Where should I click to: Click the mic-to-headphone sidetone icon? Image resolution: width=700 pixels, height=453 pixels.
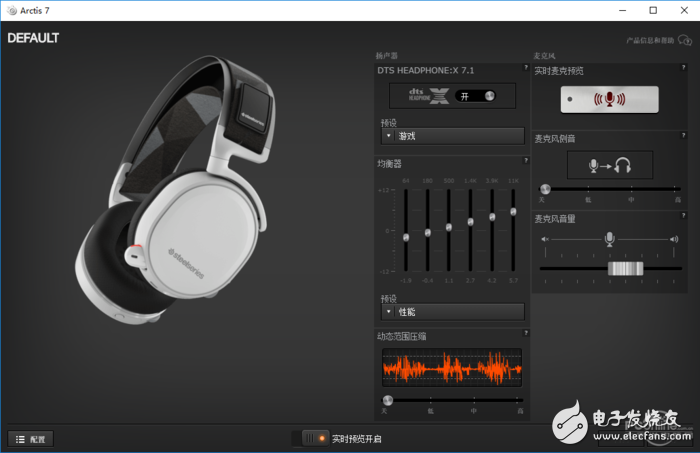pyautogui.click(x=609, y=165)
